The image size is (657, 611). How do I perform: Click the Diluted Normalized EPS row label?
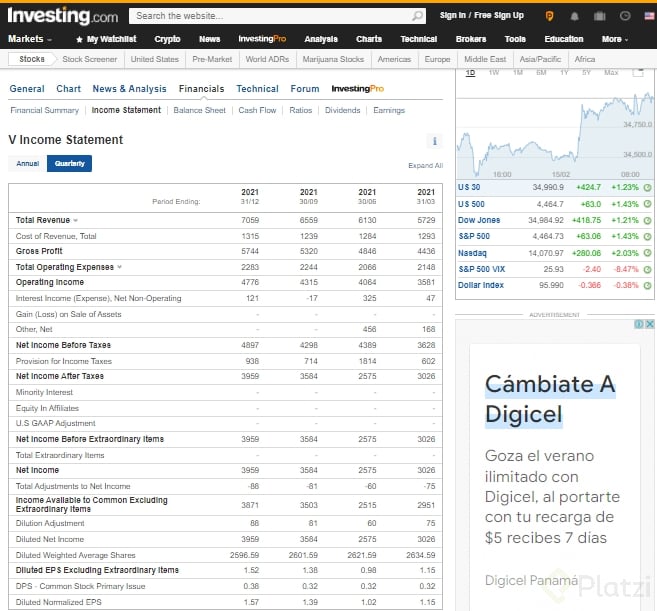[x=59, y=602]
